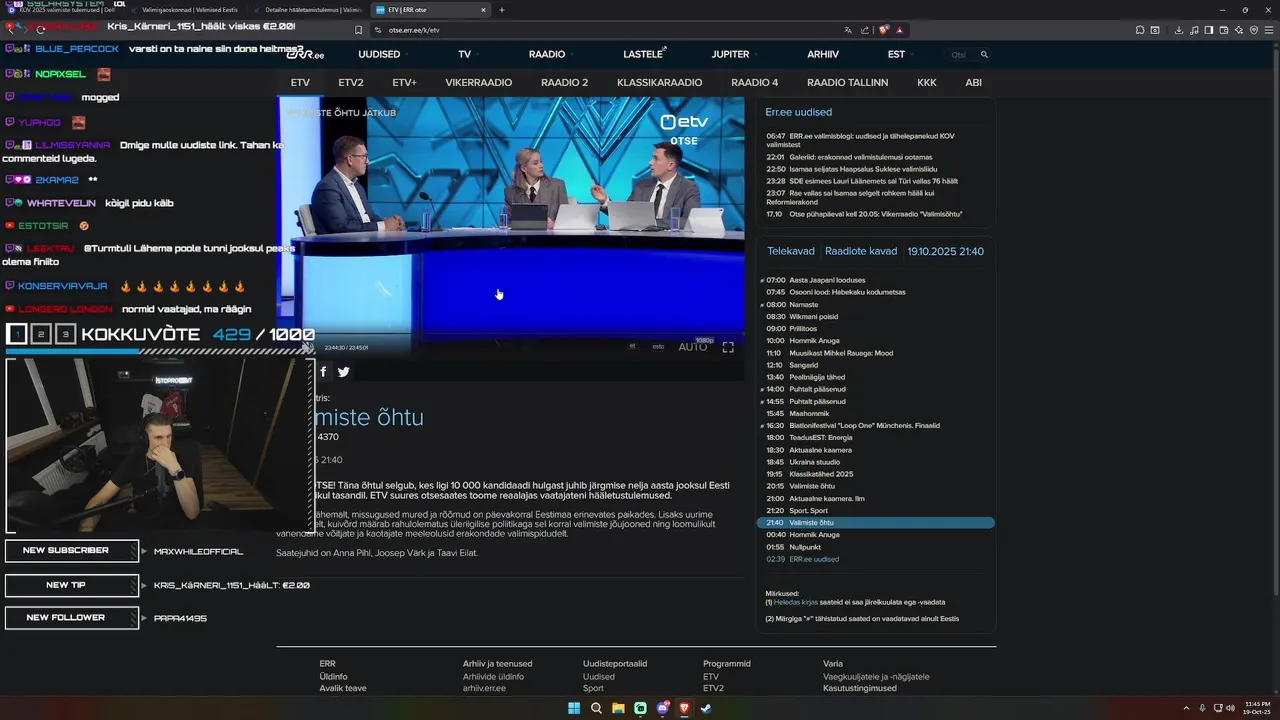Expand the JUPITER menu
The height and width of the screenshot is (720, 1280).
(x=730, y=54)
